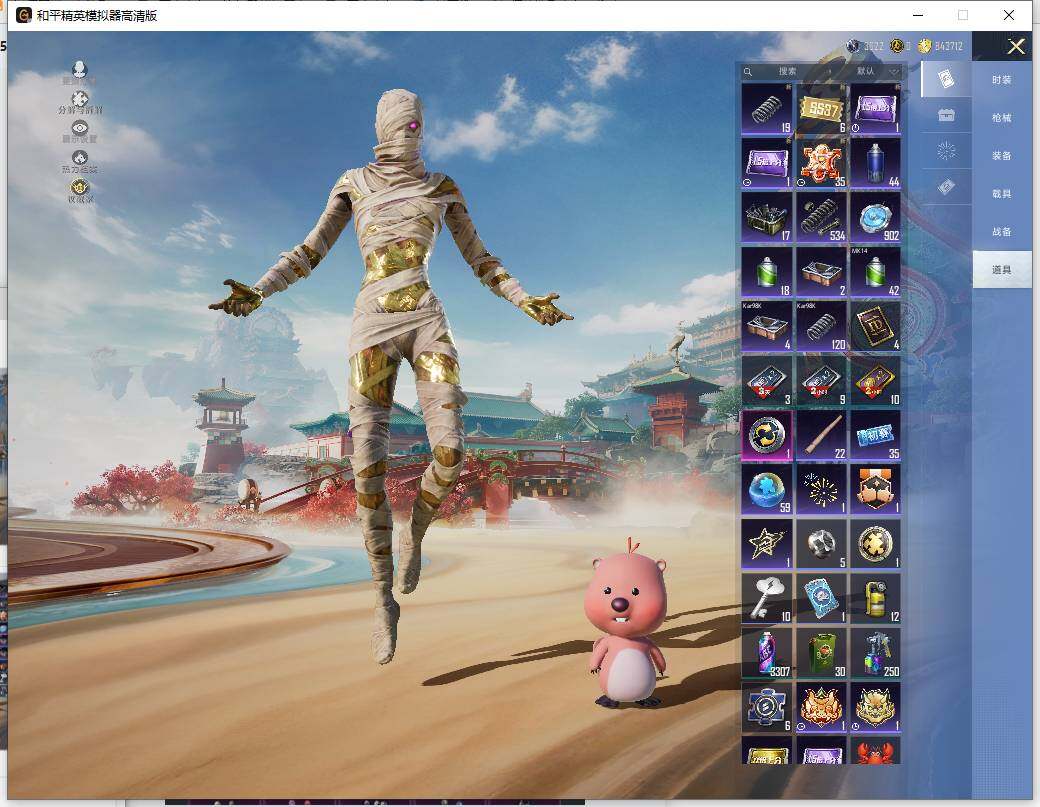Close the inventory with the X button

1016,46
